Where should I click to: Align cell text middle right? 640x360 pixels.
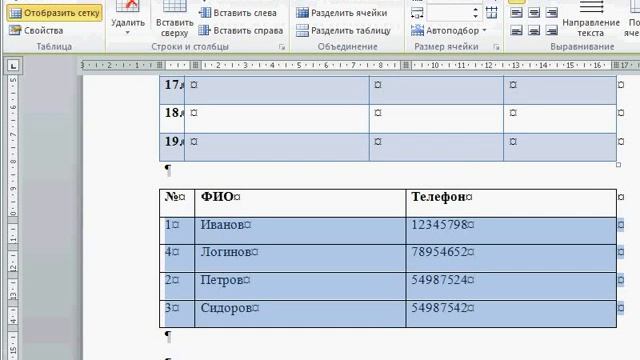point(551,13)
